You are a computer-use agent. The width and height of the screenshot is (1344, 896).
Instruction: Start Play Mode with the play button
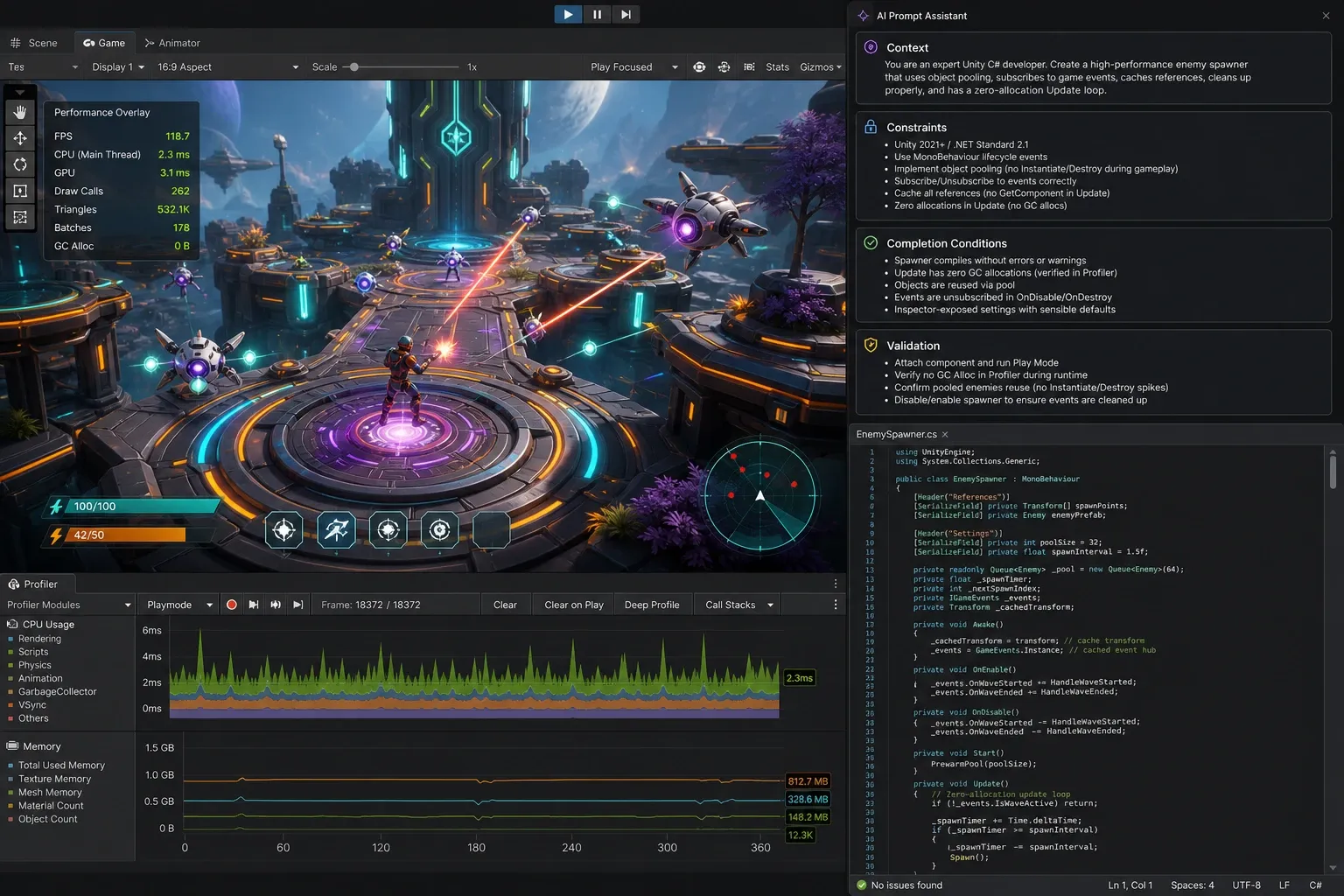pyautogui.click(x=568, y=14)
